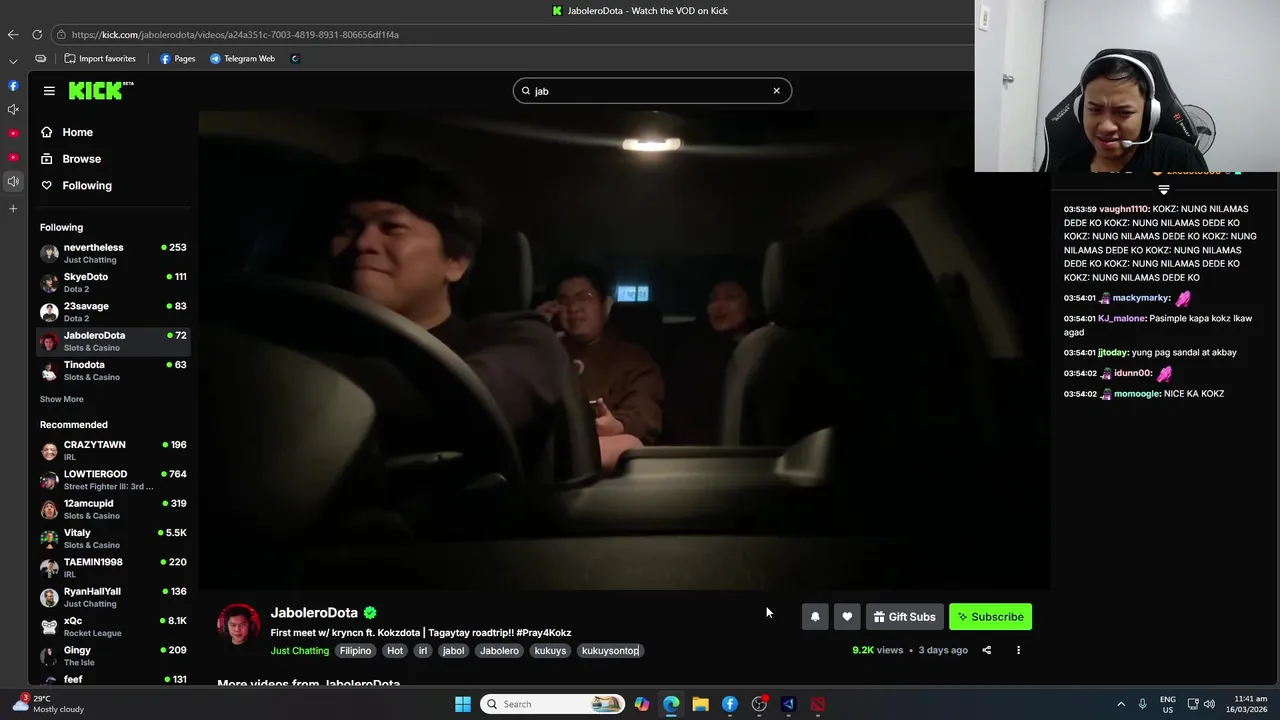The height and width of the screenshot is (720, 1280).
Task: Go back in the browser
Action: click(x=13, y=34)
